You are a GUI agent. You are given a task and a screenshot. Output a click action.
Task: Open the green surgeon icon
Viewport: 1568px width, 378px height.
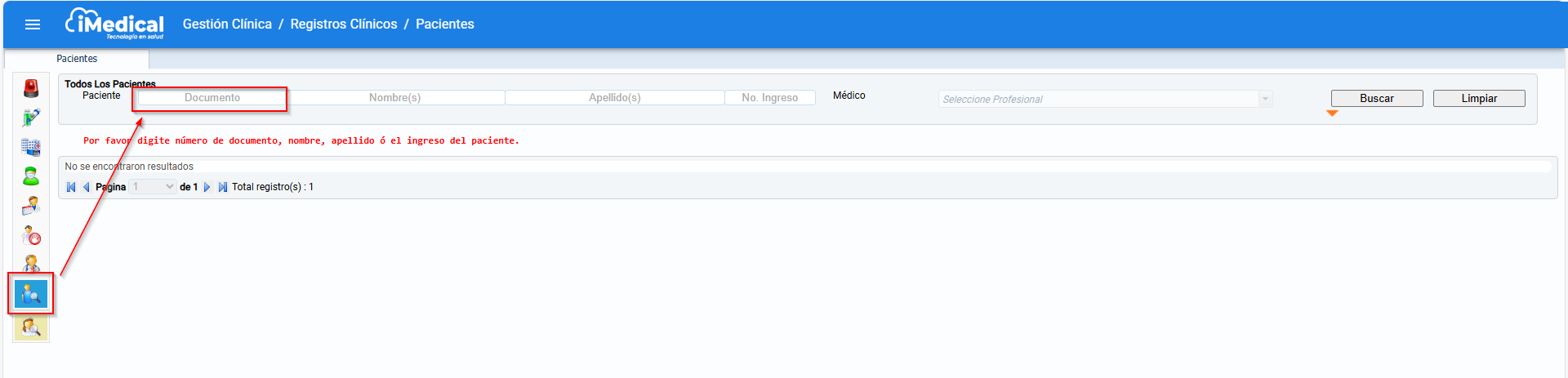(x=31, y=176)
